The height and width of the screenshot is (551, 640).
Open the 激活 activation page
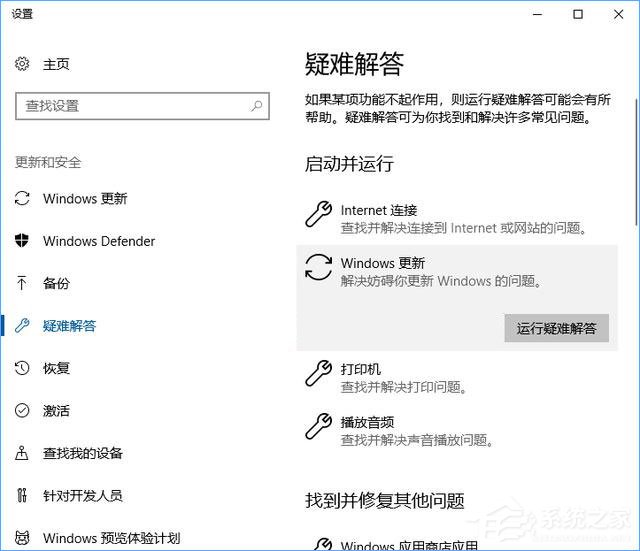click(56, 411)
